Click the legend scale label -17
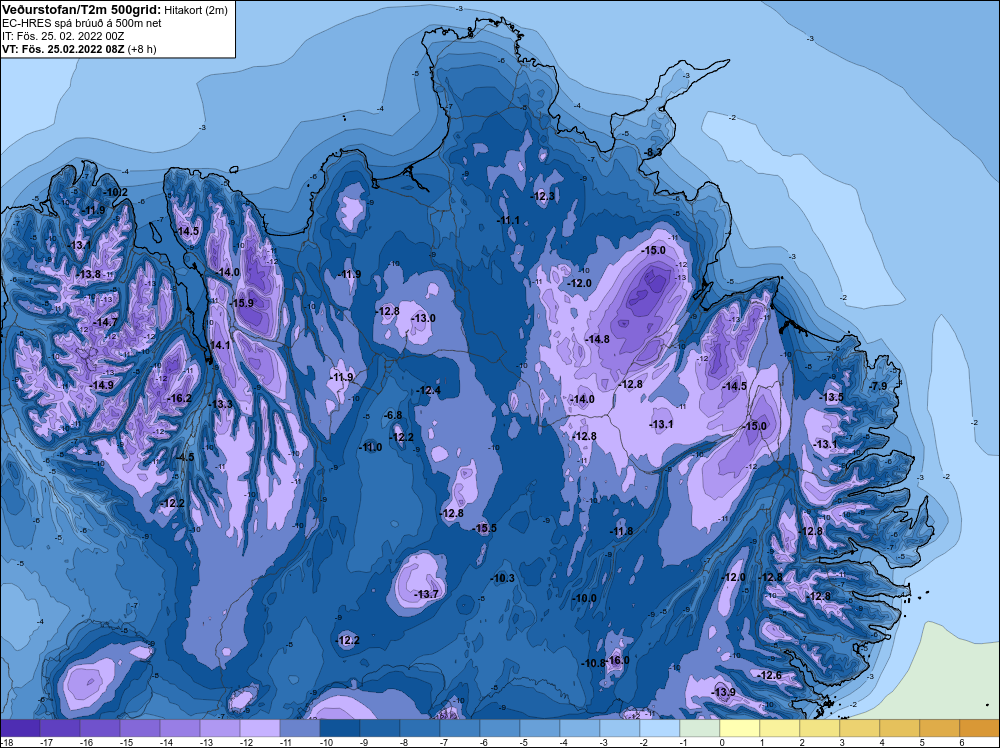 pyautogui.click(x=46, y=742)
